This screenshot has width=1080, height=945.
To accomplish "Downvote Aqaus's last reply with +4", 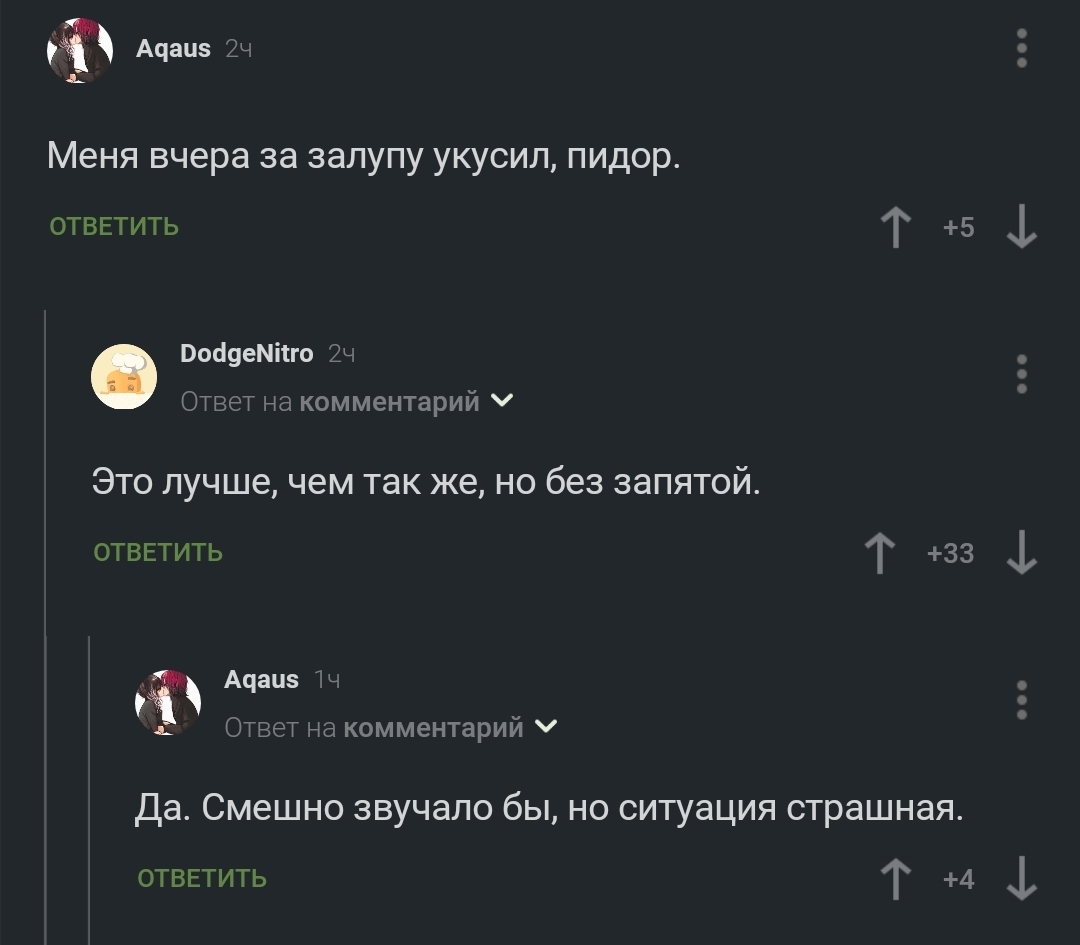I will (x=1021, y=878).
